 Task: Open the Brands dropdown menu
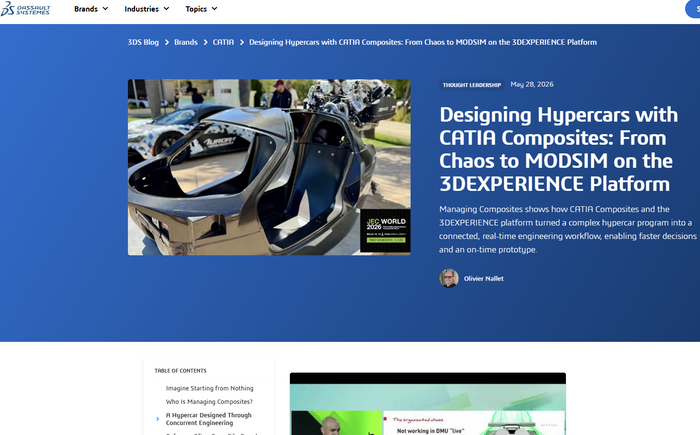coord(91,9)
